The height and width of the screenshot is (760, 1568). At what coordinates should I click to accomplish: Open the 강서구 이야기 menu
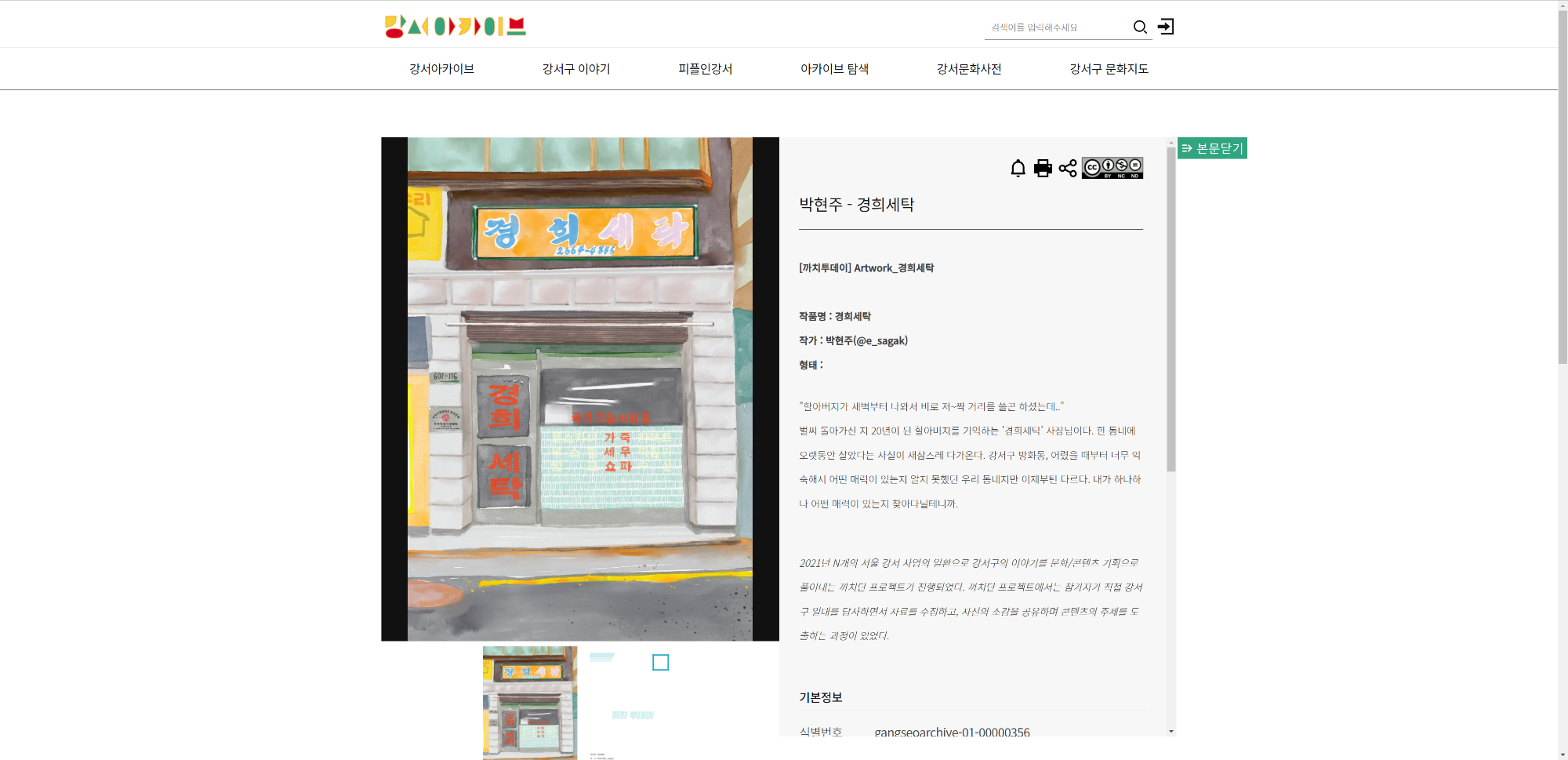tap(576, 69)
